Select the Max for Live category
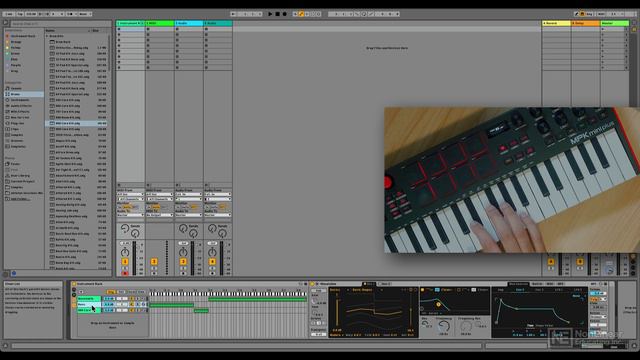The height and width of the screenshot is (360, 640). [20, 117]
